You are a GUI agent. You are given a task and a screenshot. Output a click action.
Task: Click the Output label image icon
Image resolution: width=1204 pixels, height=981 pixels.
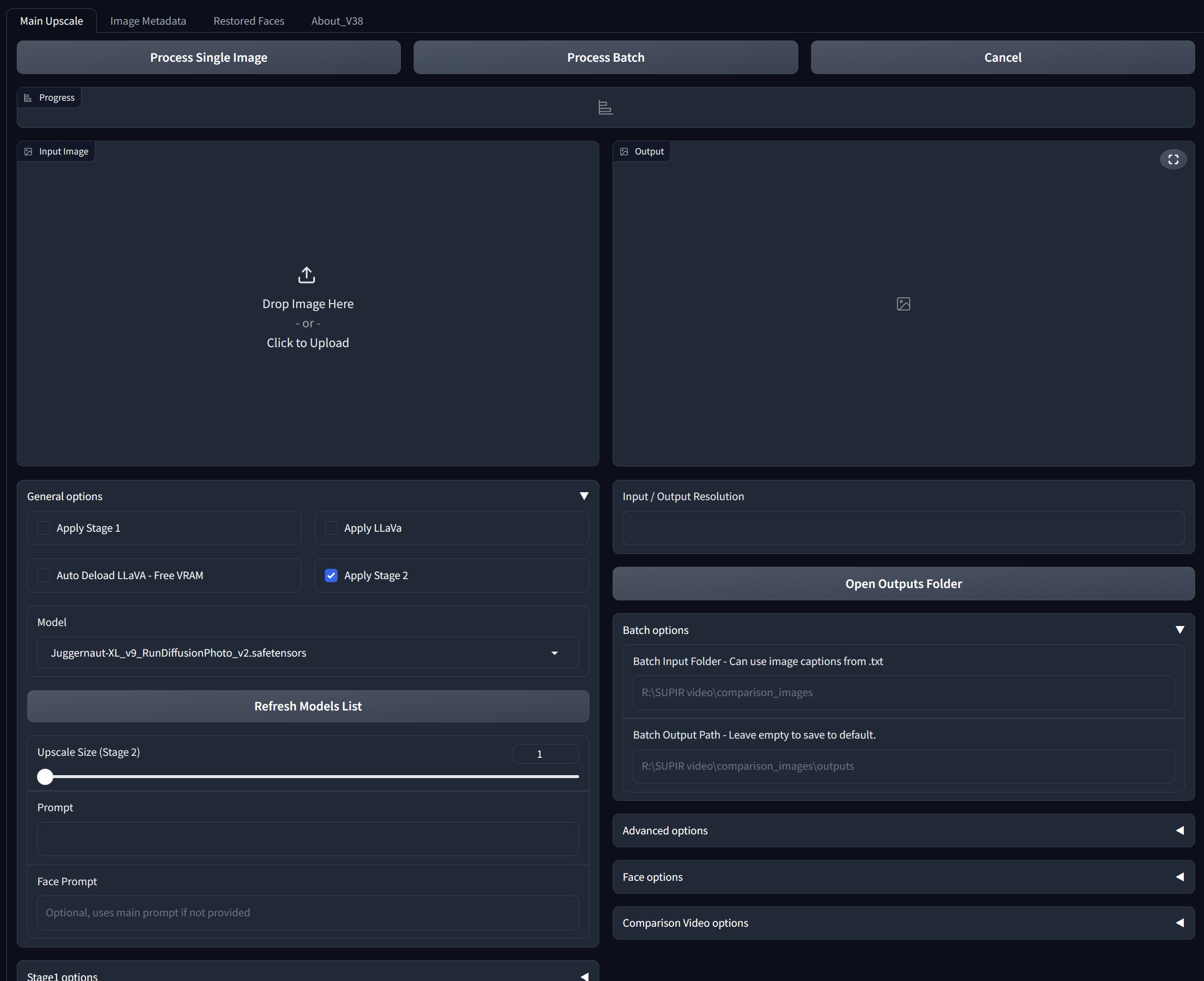click(x=624, y=152)
